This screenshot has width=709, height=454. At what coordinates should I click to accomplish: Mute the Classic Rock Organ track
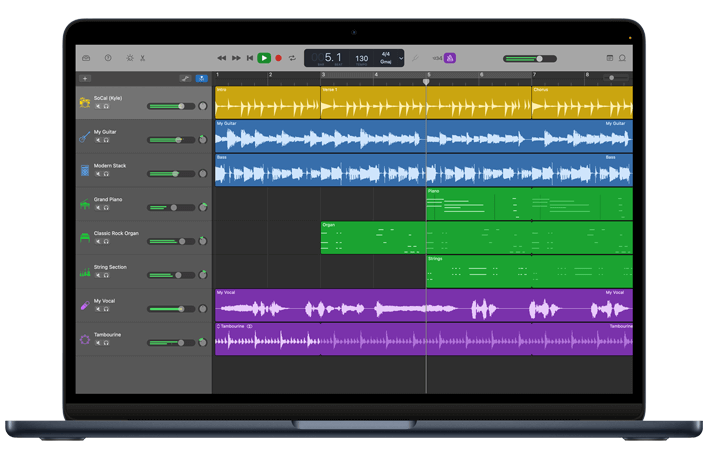(98, 241)
